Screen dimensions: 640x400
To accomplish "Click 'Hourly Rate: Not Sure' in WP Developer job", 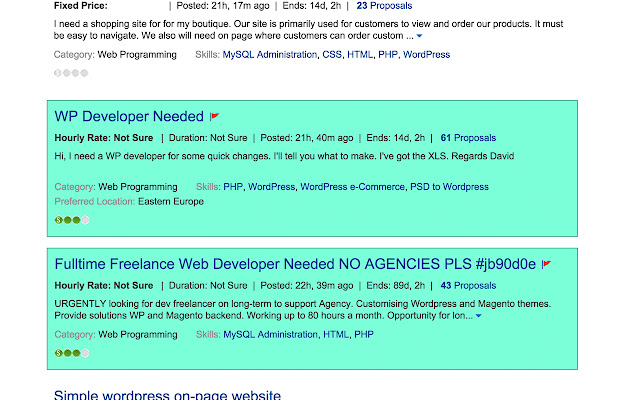I will 104,138.
